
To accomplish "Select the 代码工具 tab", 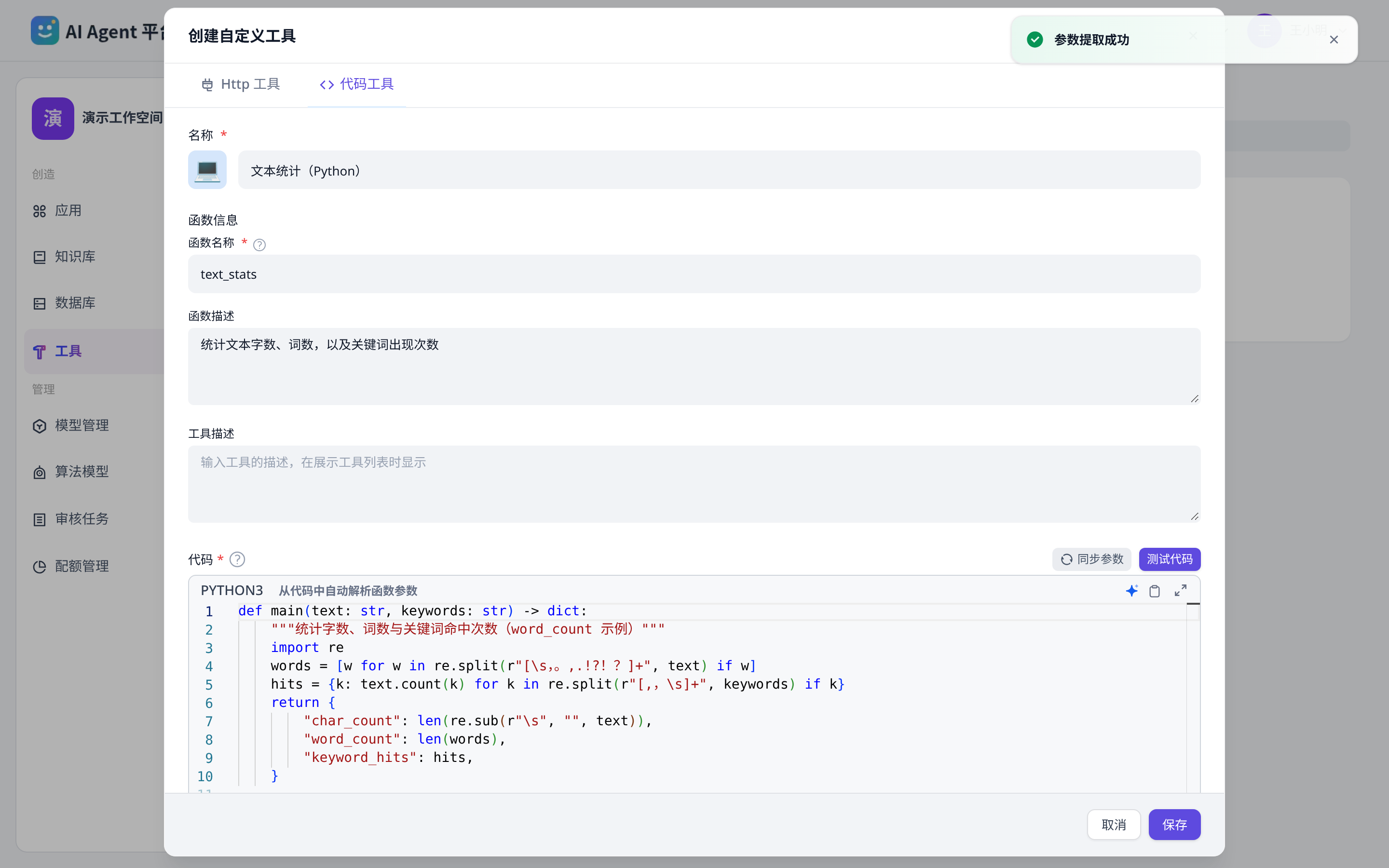I will pyautogui.click(x=356, y=84).
